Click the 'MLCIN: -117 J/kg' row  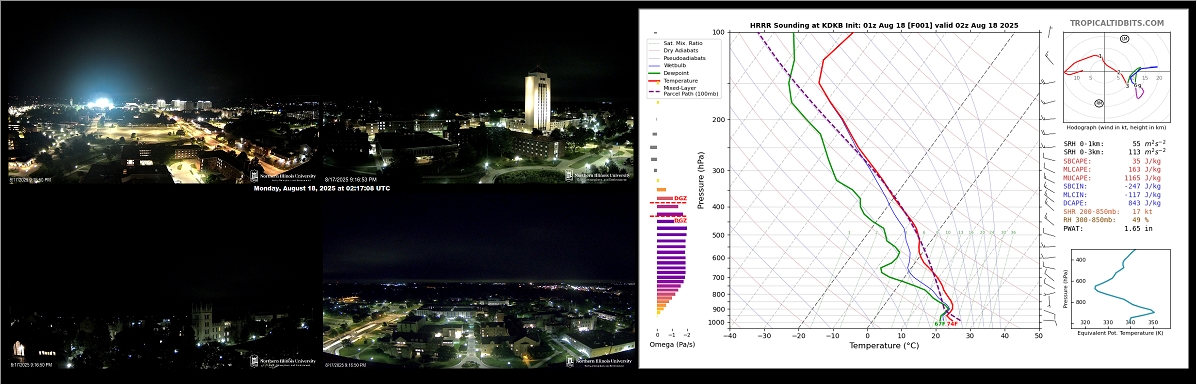(x=1112, y=195)
